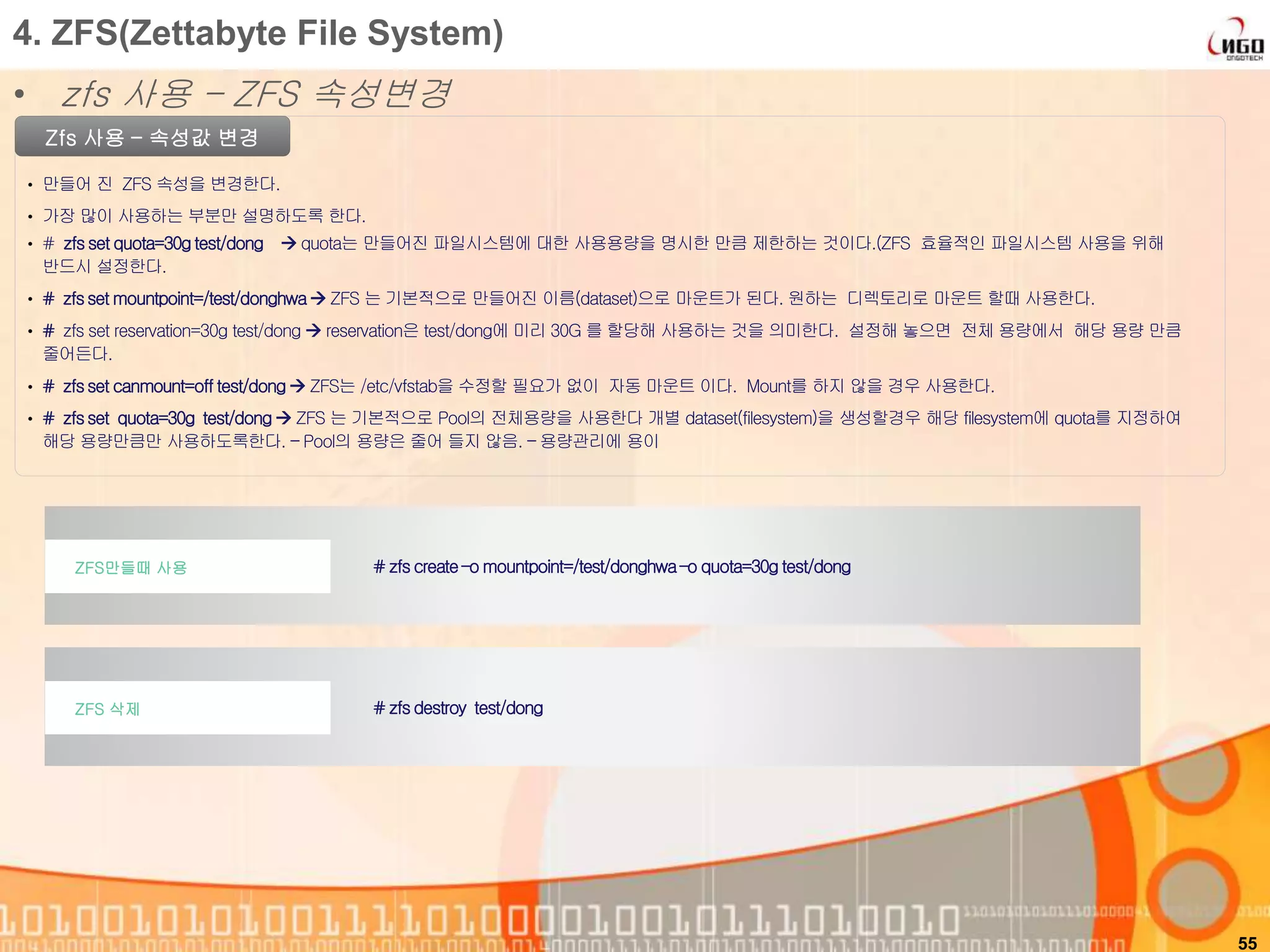Click the 'Zfs 사용 – 속성값 변경' gray header tab
Viewport: 1270px width, 952px height.
(x=153, y=136)
